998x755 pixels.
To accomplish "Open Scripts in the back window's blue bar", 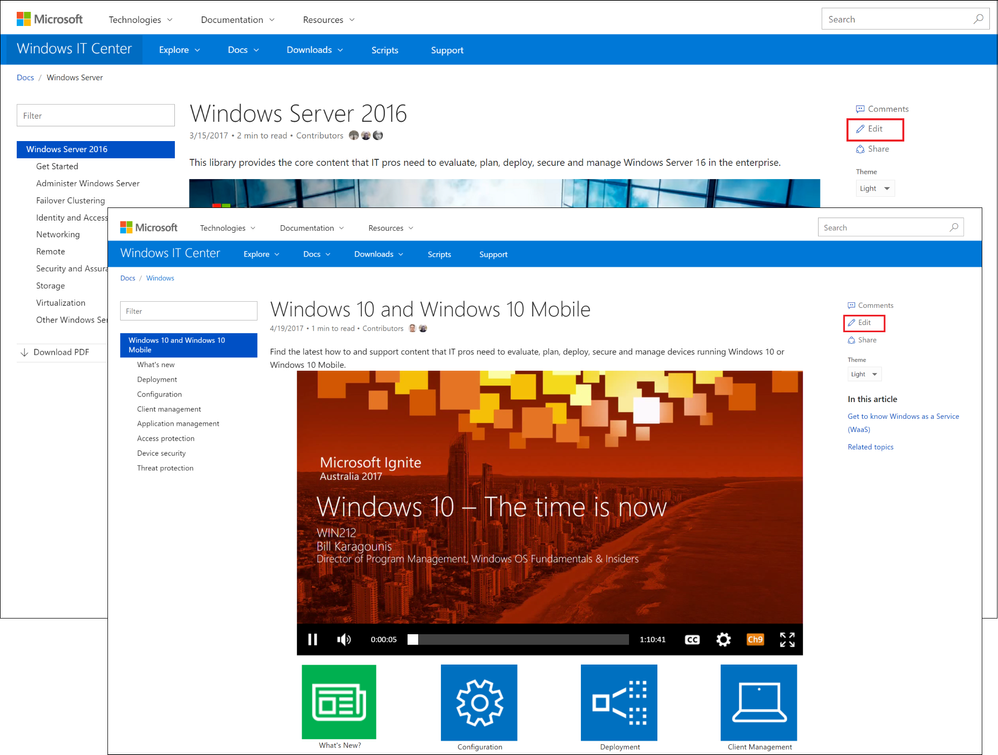I will coord(385,50).
